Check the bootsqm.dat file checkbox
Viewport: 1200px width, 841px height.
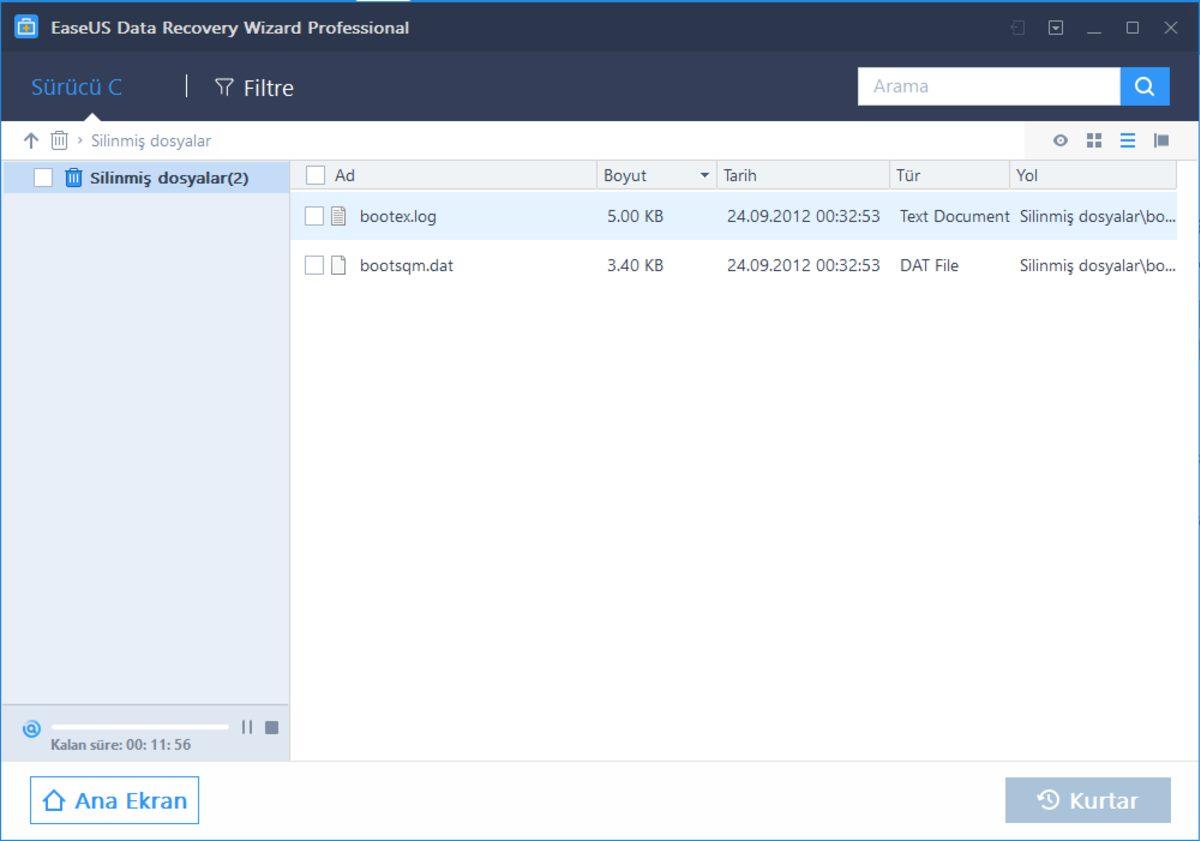click(315, 265)
